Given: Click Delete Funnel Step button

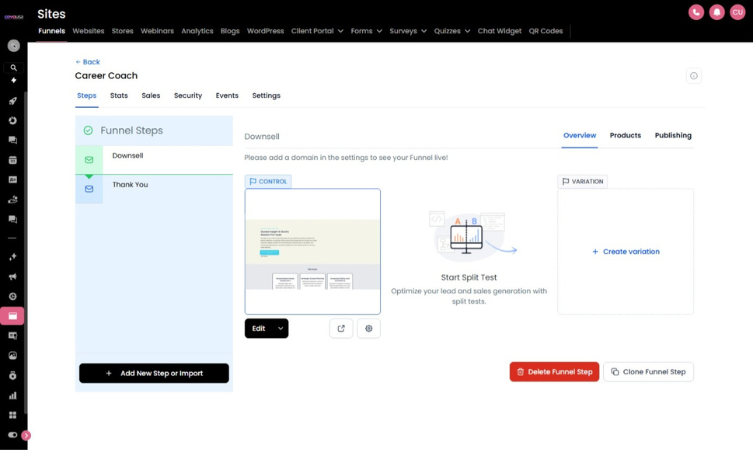Looking at the screenshot, I should tap(554, 372).
